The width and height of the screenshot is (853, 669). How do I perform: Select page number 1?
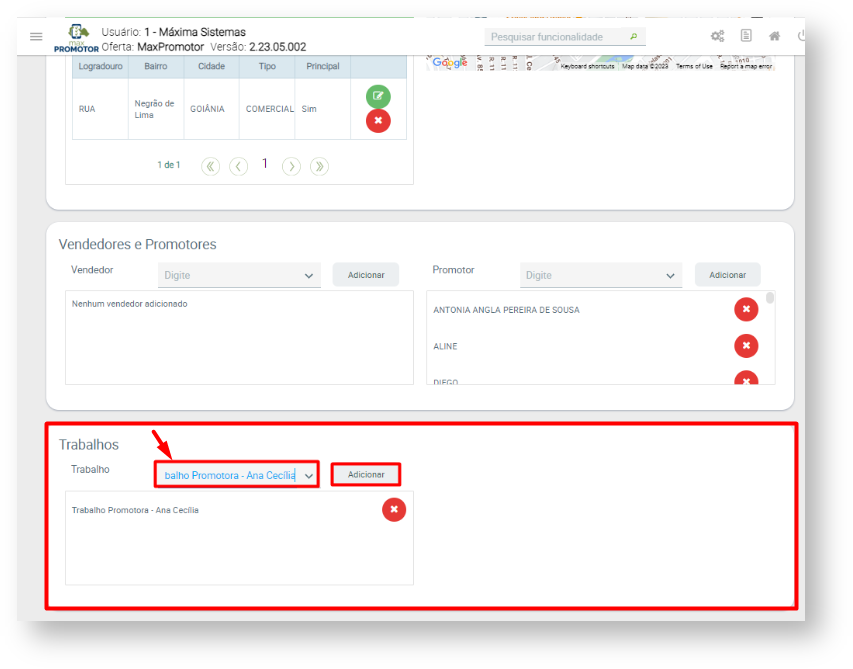[264, 164]
